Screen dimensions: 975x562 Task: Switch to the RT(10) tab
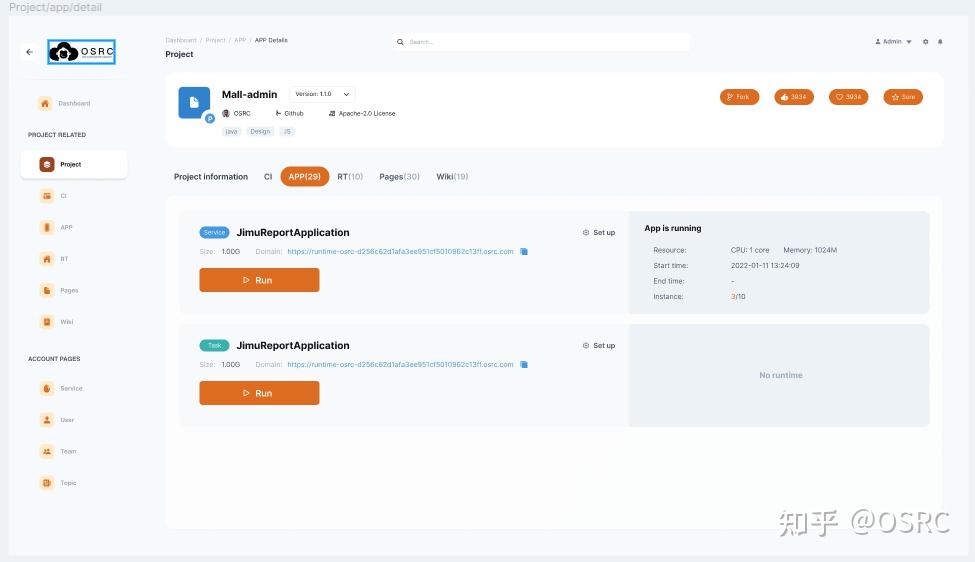pos(350,177)
